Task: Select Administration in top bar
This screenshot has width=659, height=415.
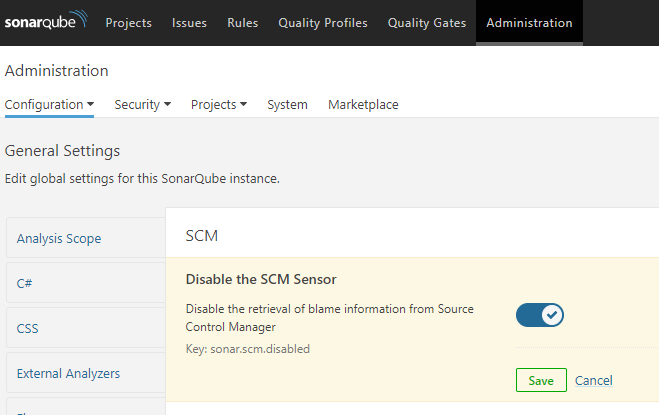Action: tap(529, 23)
